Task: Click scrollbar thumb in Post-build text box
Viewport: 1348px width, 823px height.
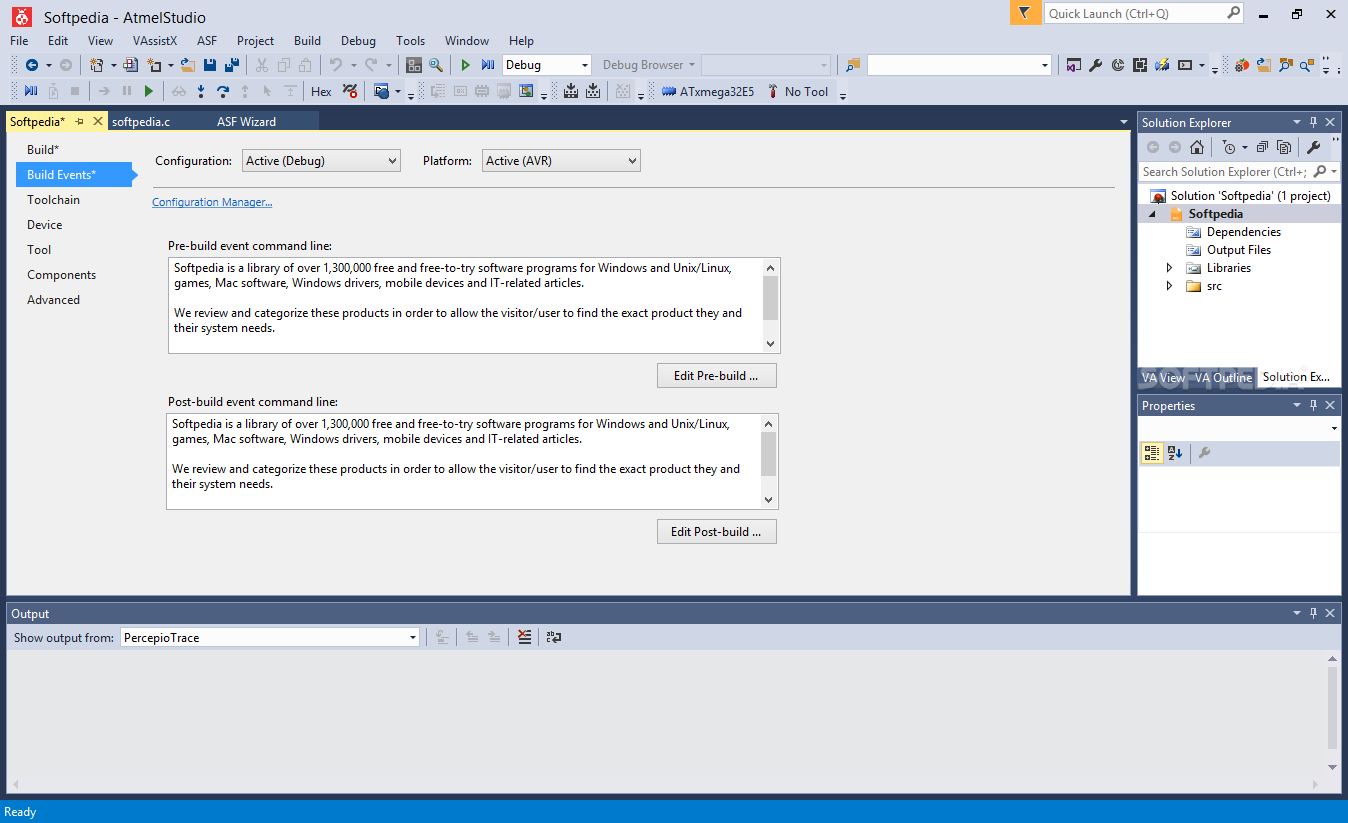Action: point(768,454)
